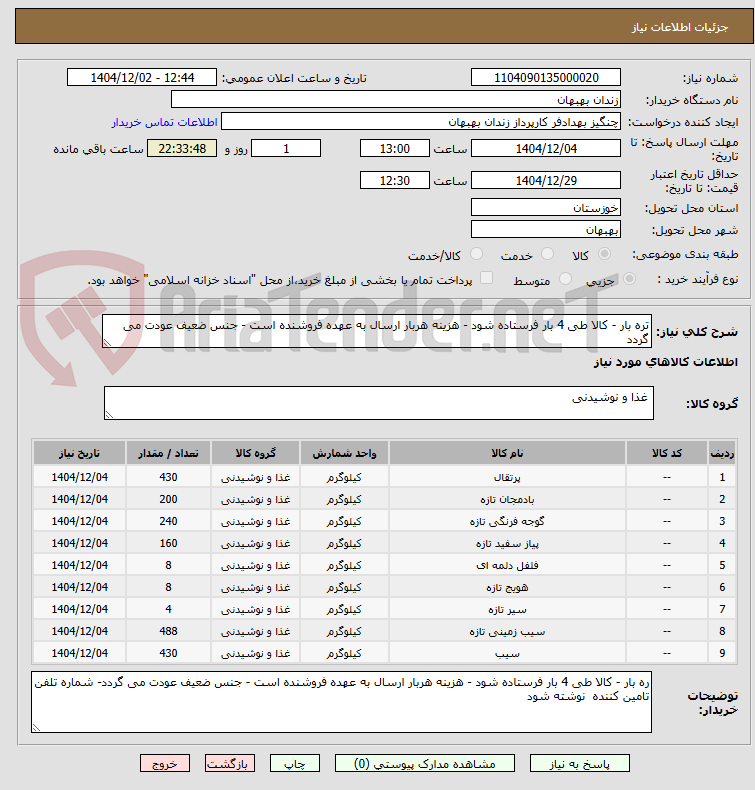Select the هویج تازه item cell
This screenshot has height=790, width=755.
507,587
